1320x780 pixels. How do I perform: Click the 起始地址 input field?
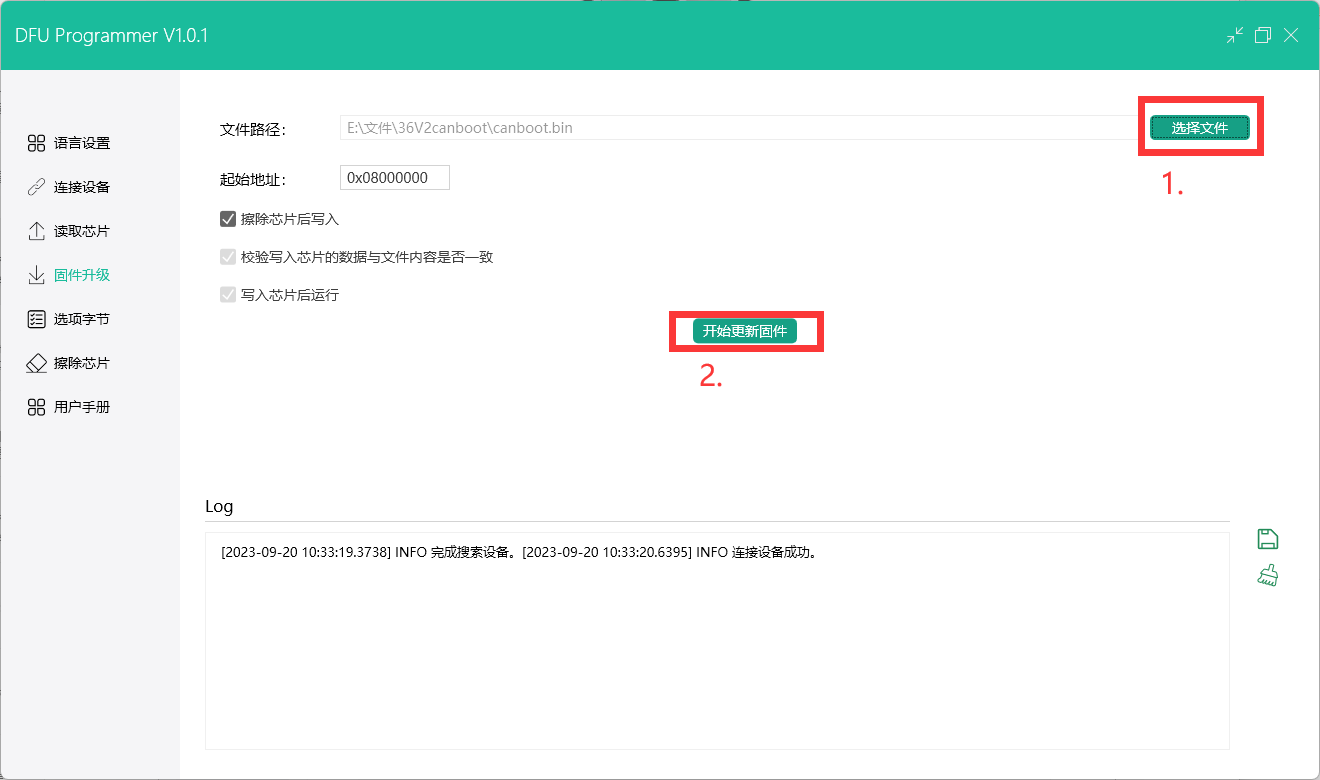[395, 178]
